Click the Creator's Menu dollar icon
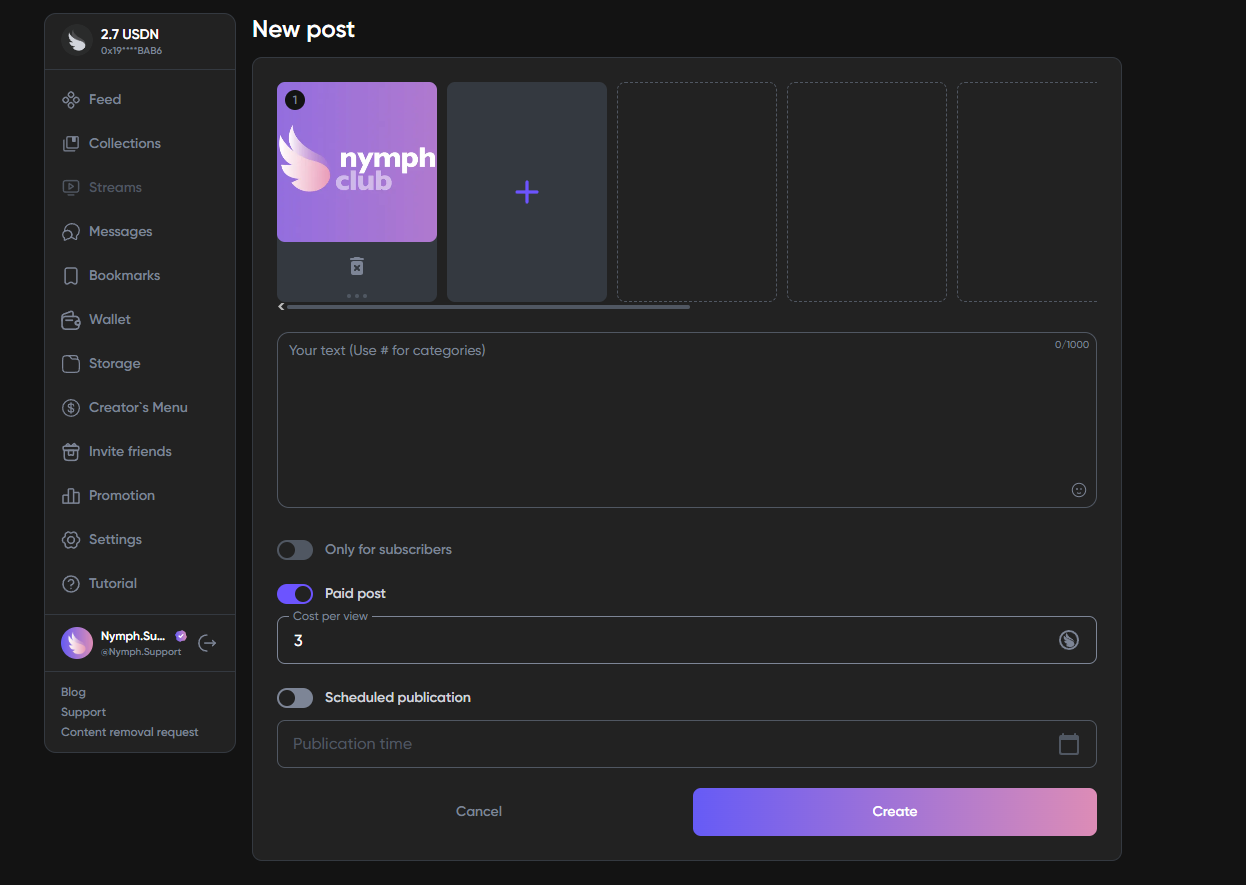This screenshot has height=885, width=1246. pos(71,407)
